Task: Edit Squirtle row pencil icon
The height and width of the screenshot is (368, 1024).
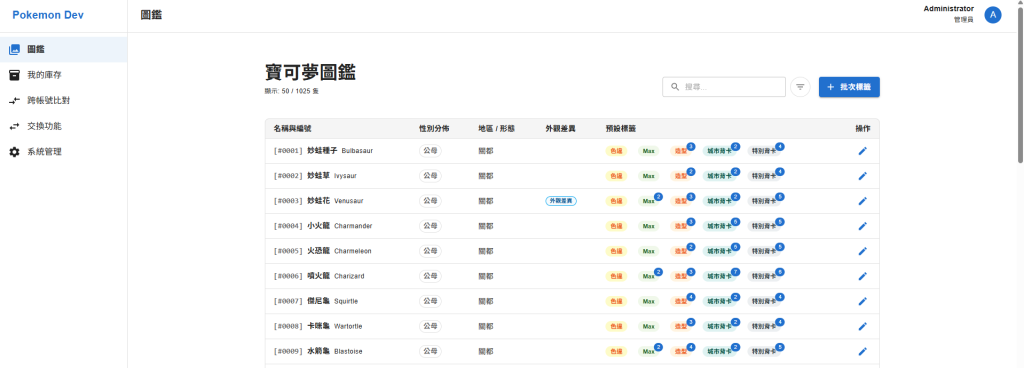Action: coord(863,301)
